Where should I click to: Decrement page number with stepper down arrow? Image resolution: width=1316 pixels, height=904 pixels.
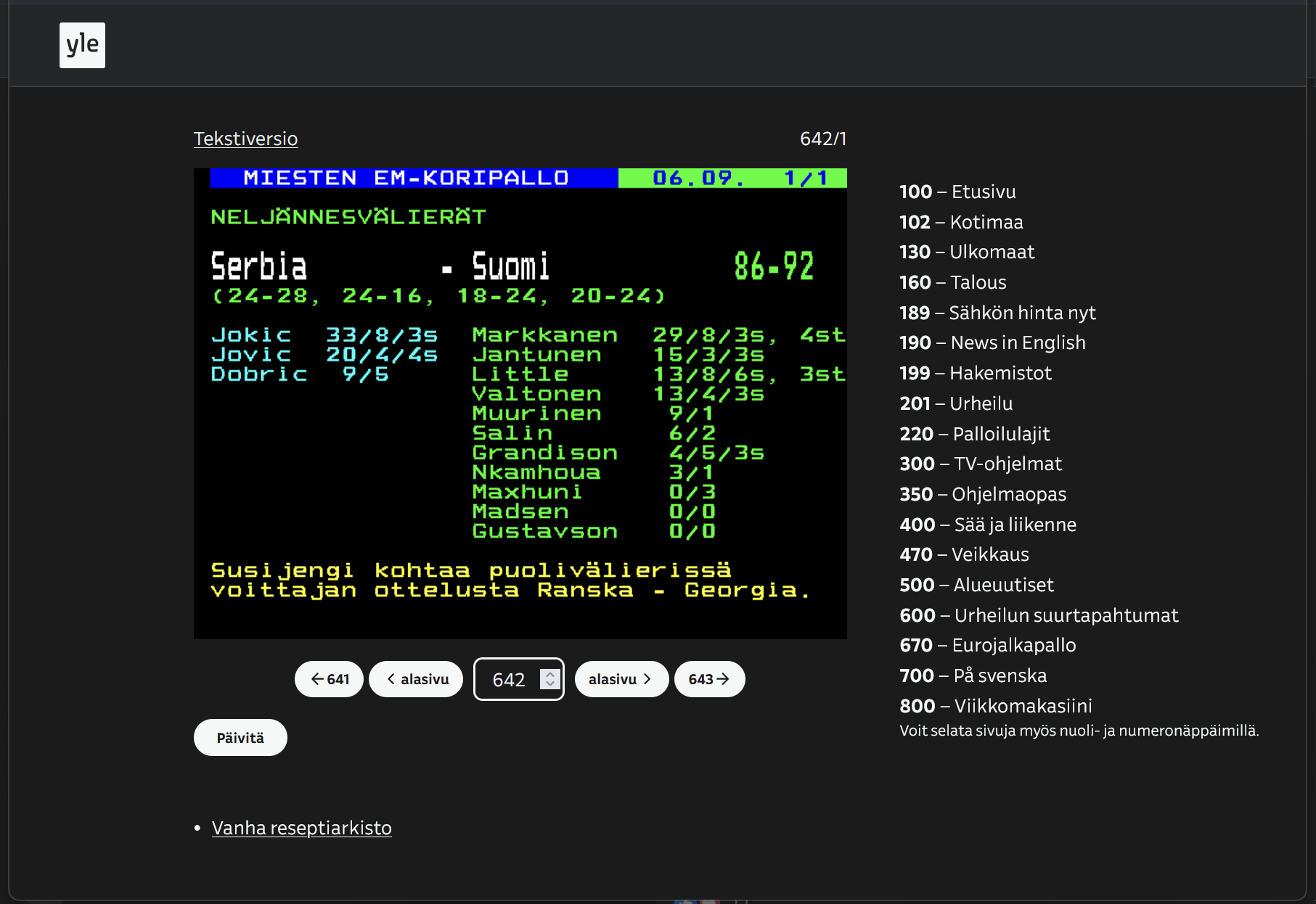(x=550, y=684)
